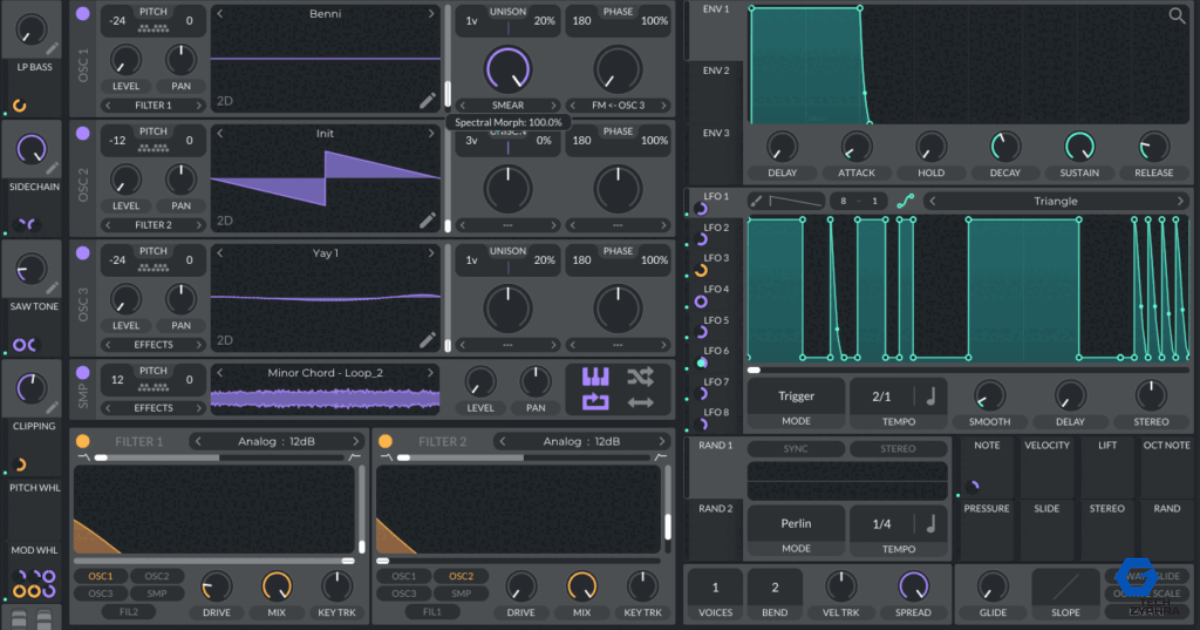
Task: Enable SYNC for RAND 1
Action: 795,448
